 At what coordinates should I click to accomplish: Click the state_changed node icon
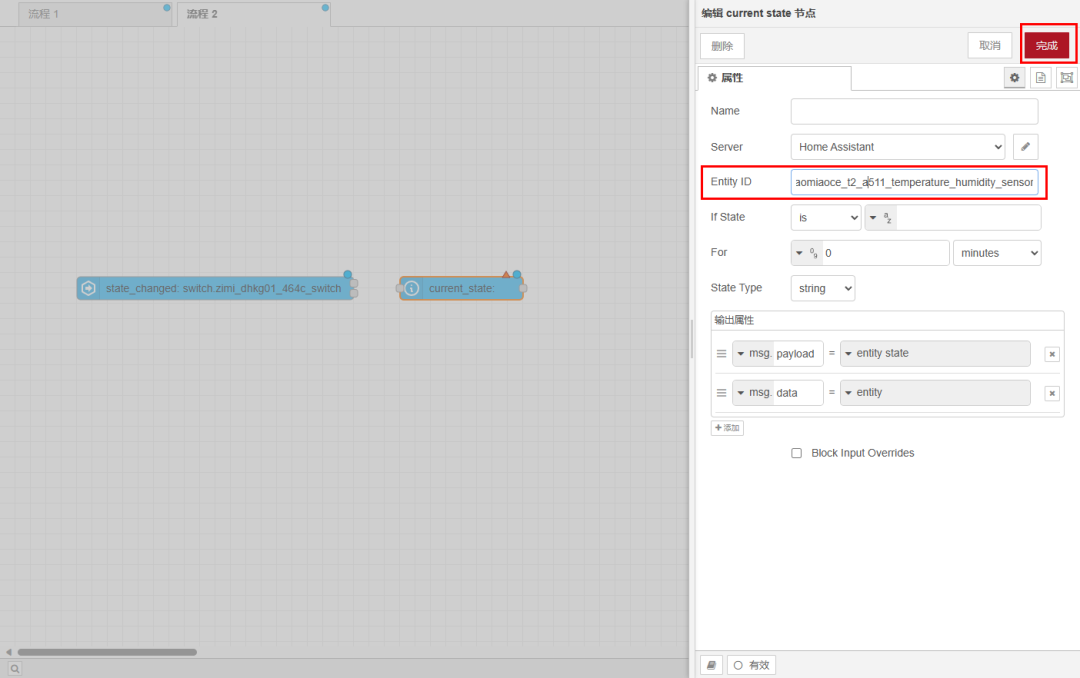click(x=88, y=288)
